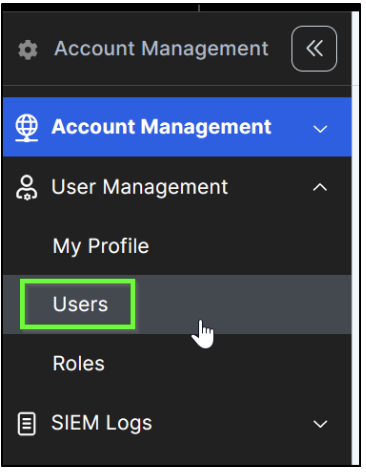Viewport: 366px width, 472px height.
Task: Click the SIEM Logs document icon
Action: tap(26, 424)
